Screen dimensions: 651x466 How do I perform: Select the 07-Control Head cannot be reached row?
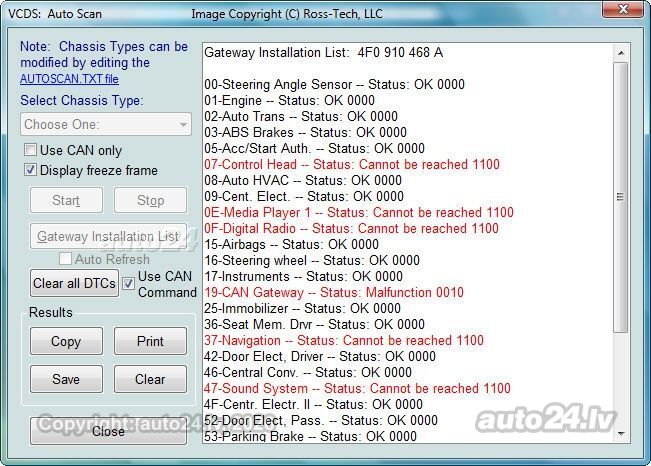click(352, 164)
